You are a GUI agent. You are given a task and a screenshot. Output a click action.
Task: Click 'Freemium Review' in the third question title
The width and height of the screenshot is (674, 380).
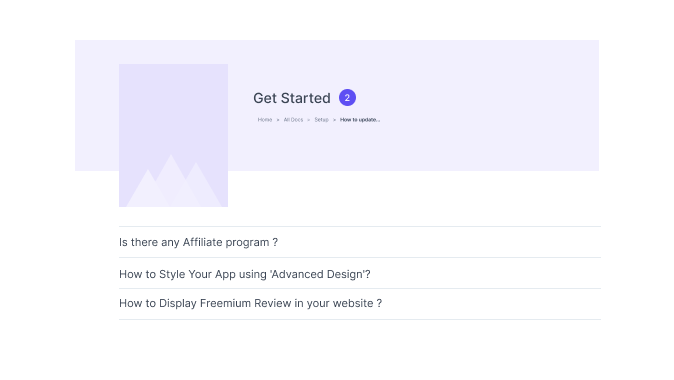pyautogui.click(x=245, y=303)
